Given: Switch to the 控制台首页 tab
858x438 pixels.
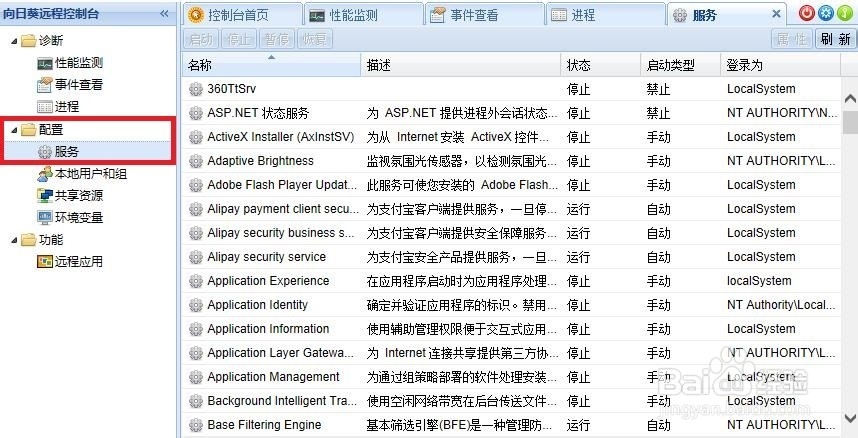Looking at the screenshot, I should point(242,15).
